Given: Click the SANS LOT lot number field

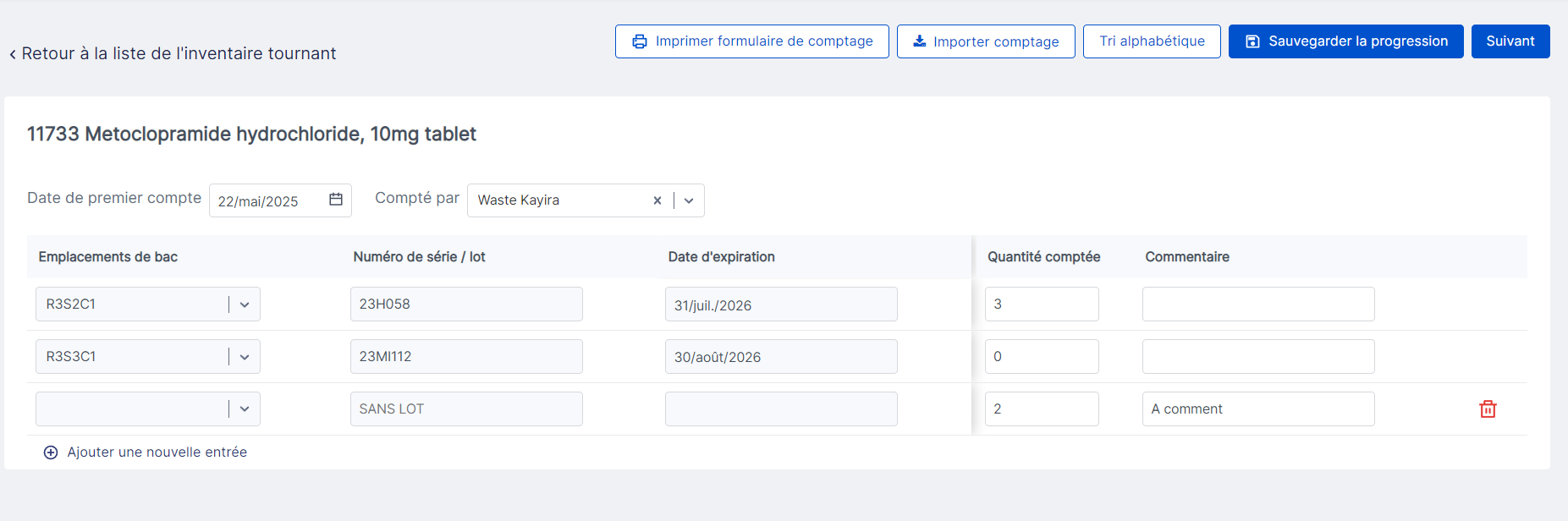Looking at the screenshot, I should point(465,409).
